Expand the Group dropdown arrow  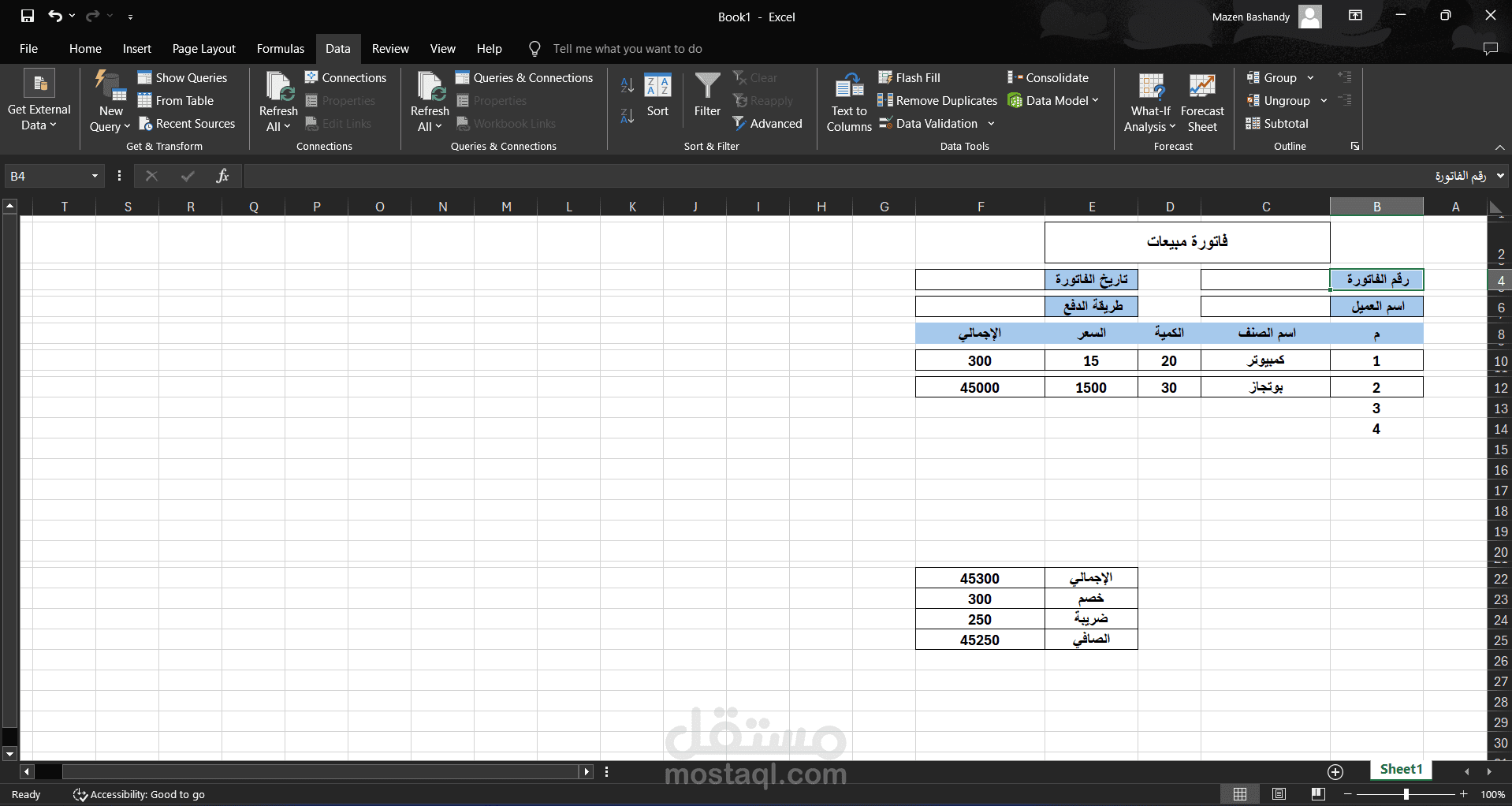(x=1310, y=78)
